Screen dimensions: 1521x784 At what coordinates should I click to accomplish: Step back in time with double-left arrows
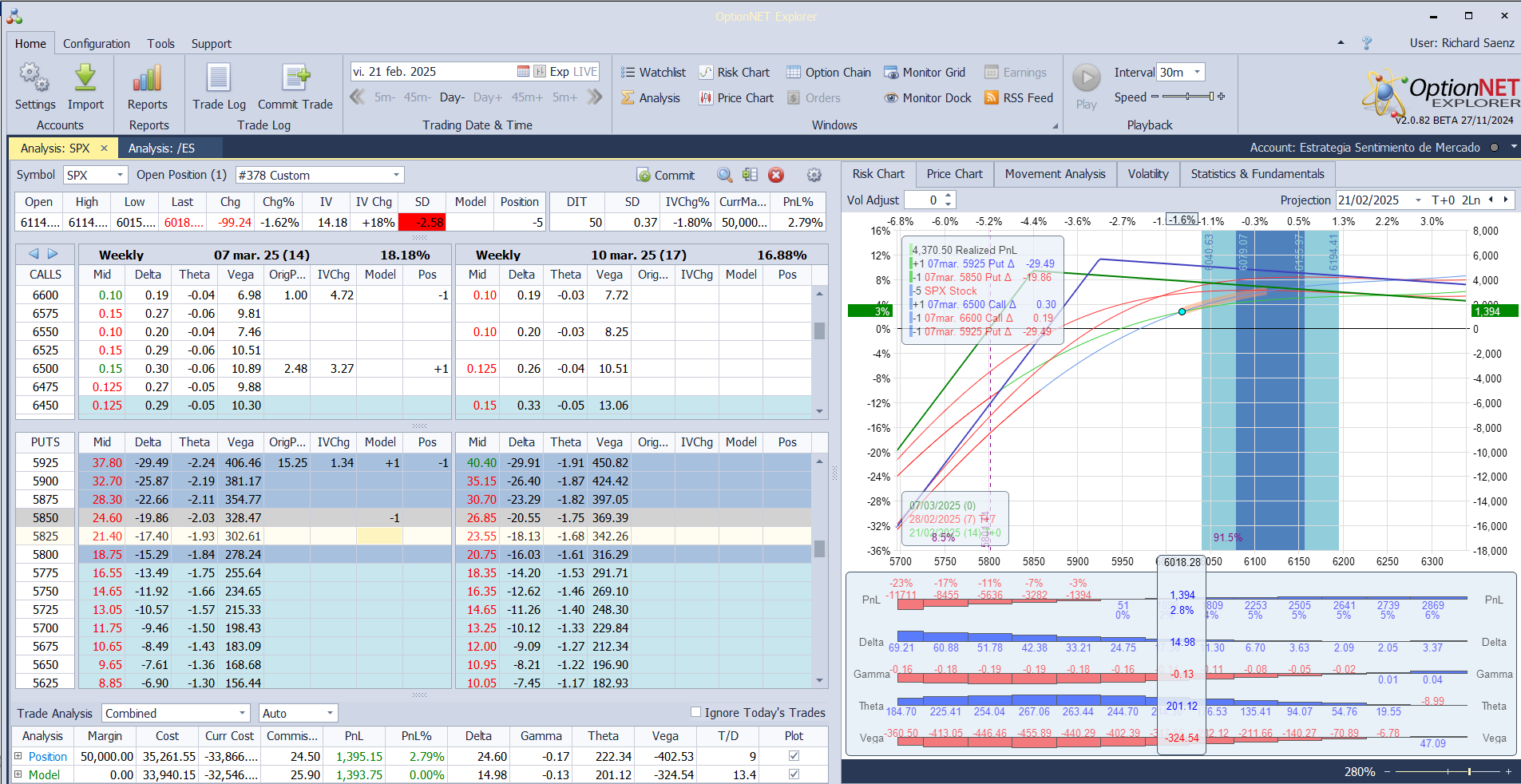358,97
